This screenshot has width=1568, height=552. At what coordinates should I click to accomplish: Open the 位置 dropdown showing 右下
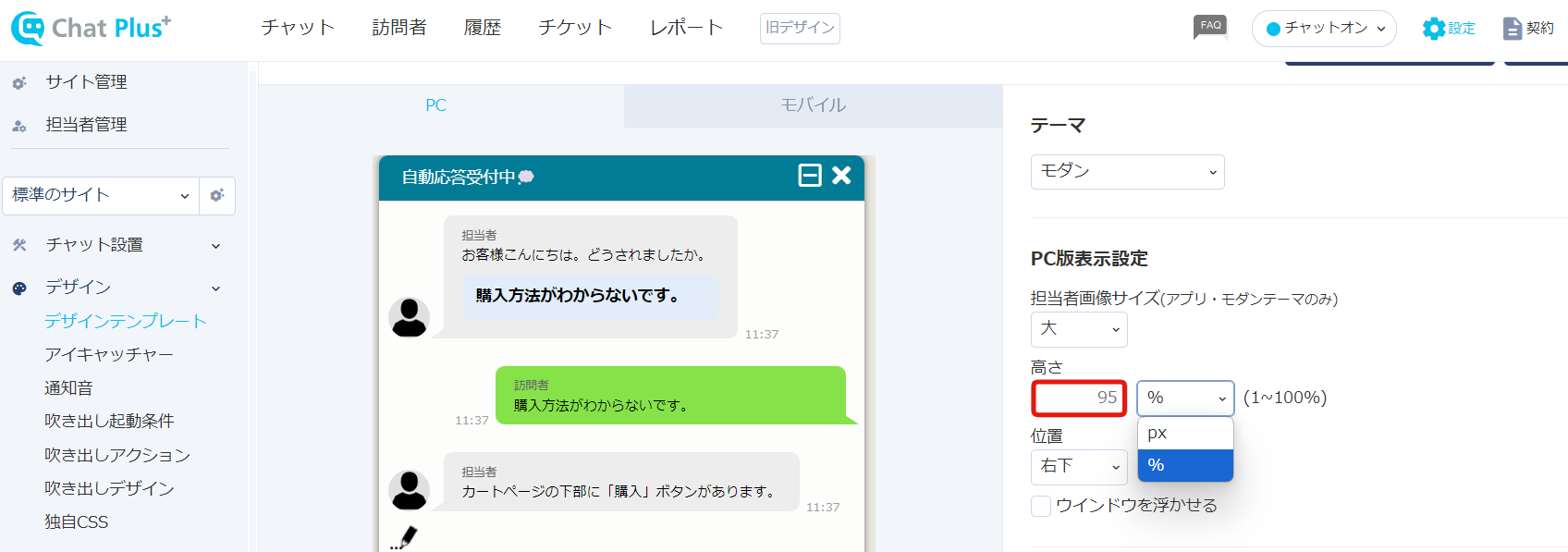click(x=1079, y=467)
